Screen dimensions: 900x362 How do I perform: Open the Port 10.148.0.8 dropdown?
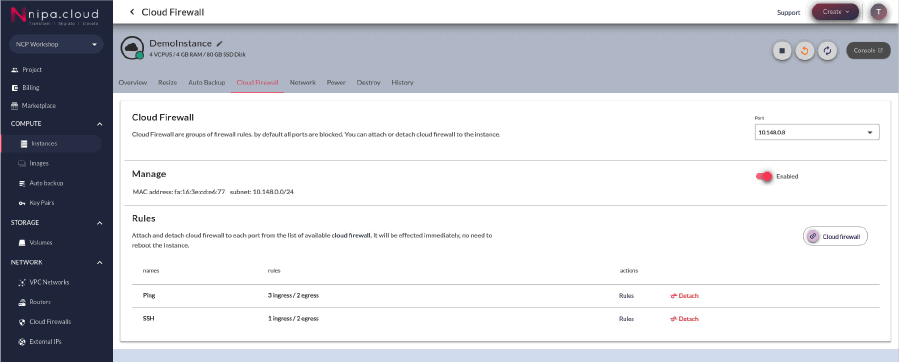817,132
